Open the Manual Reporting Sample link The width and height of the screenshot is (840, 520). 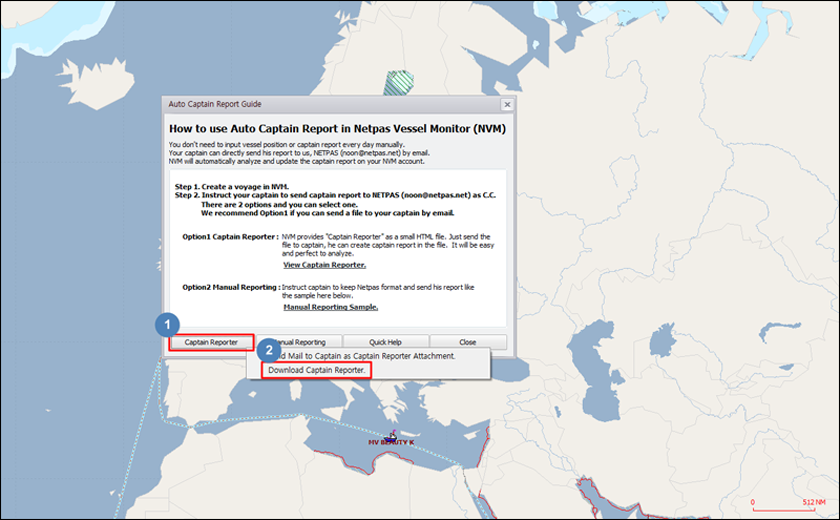point(331,307)
